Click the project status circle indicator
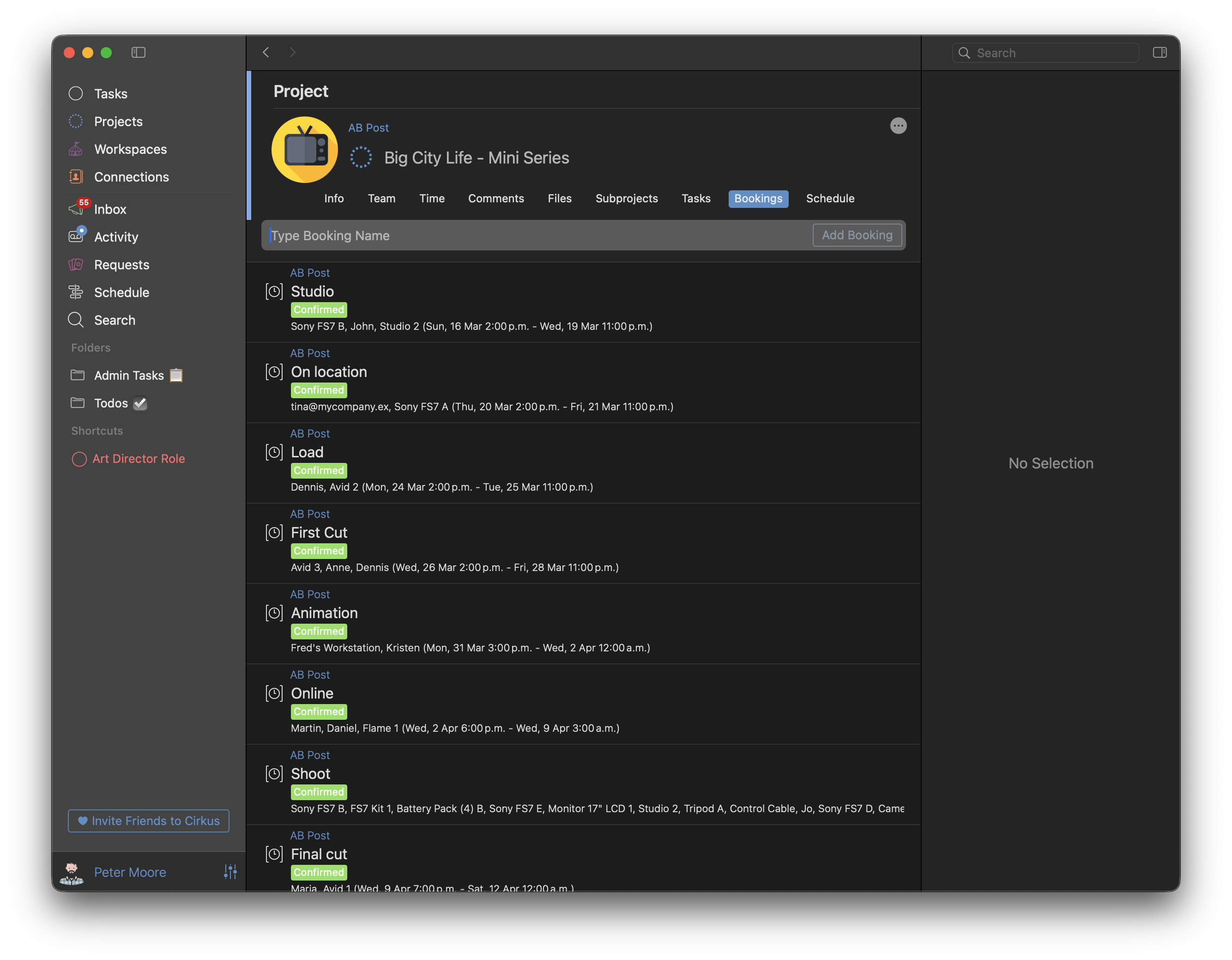The height and width of the screenshot is (960, 1232). (361, 158)
